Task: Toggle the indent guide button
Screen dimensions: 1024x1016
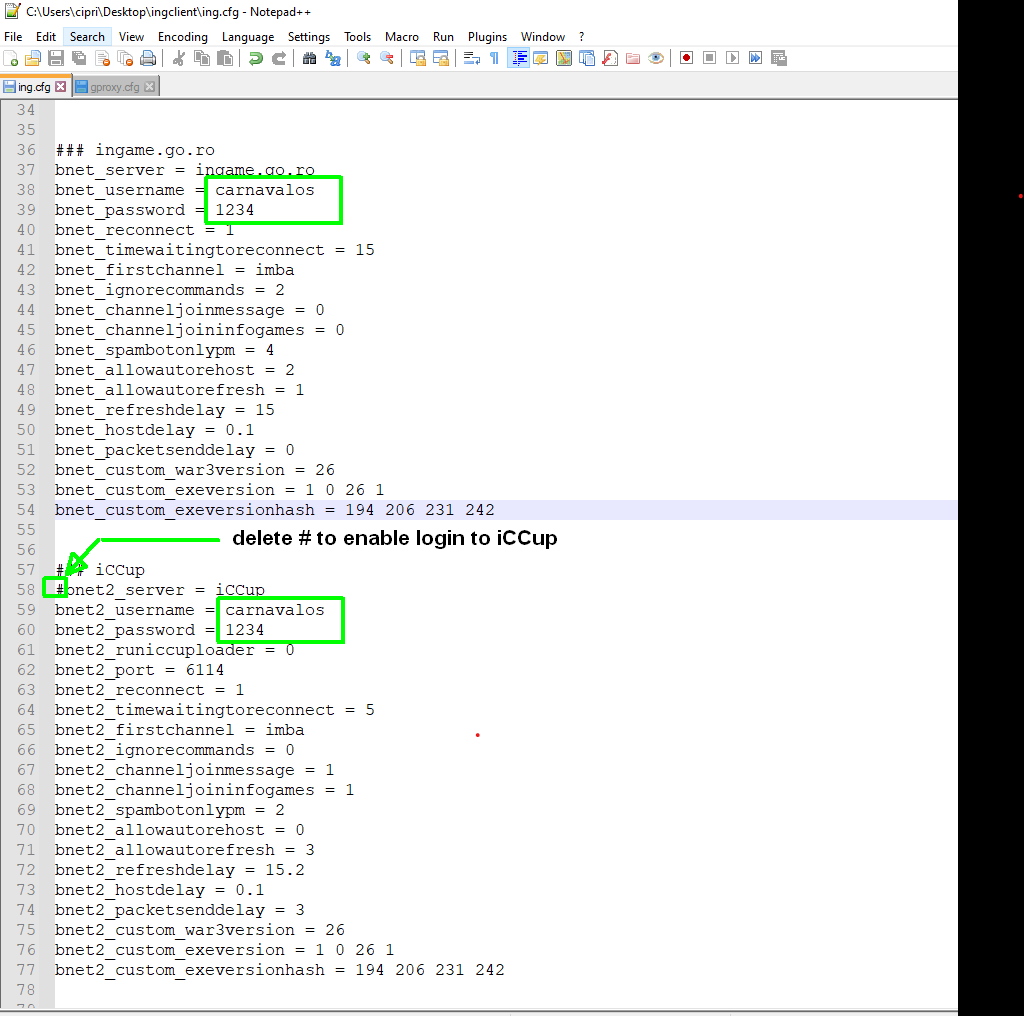Action: pos(518,58)
